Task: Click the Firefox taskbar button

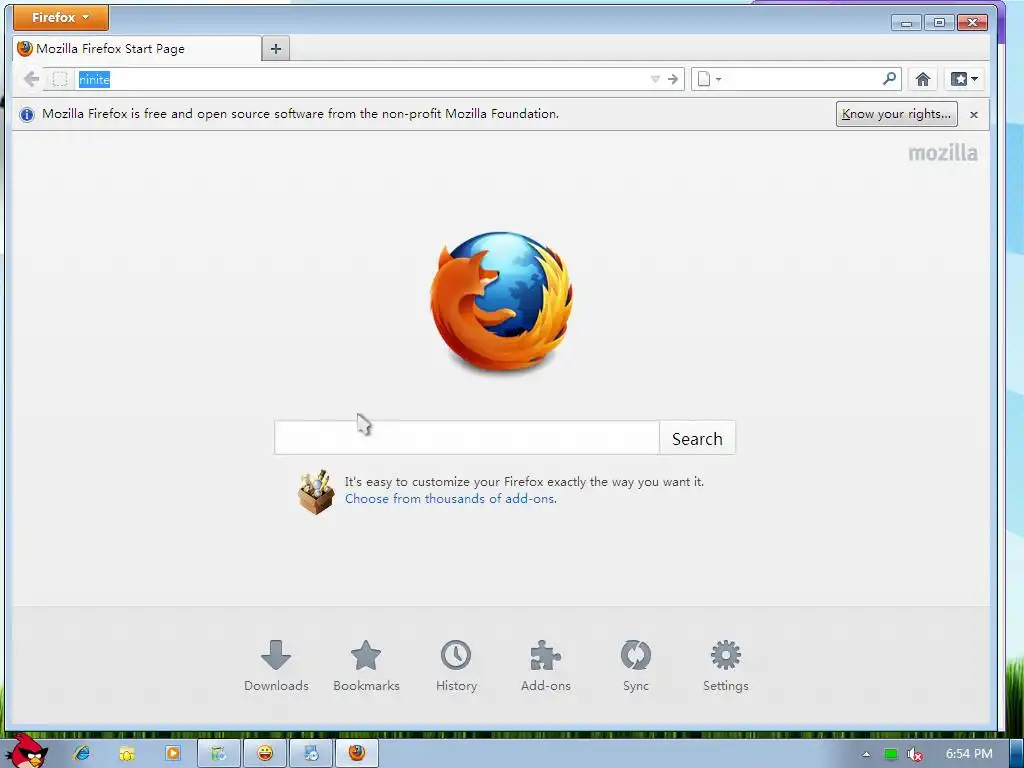Action: (357, 753)
